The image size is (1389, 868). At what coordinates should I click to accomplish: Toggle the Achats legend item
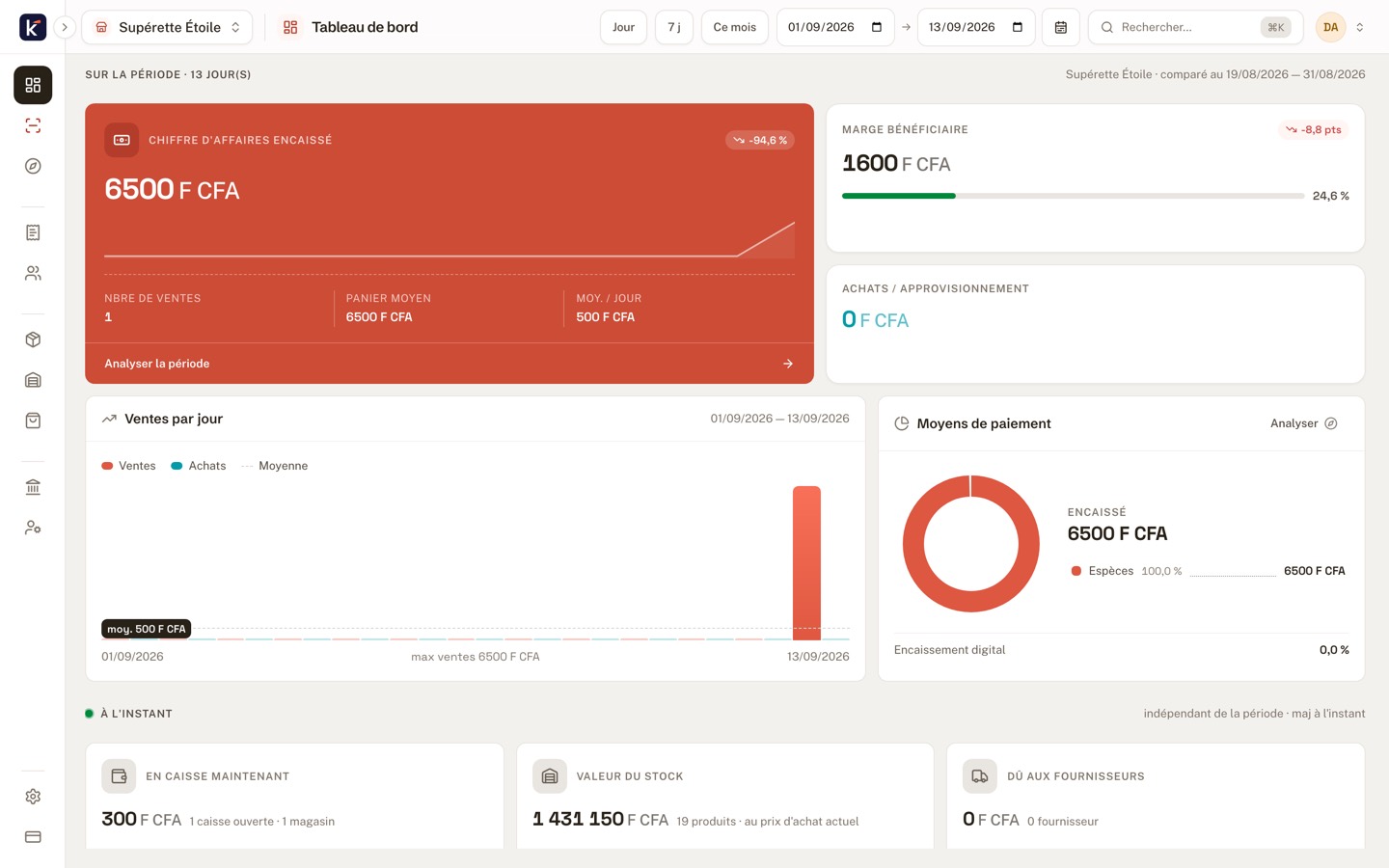click(x=198, y=466)
